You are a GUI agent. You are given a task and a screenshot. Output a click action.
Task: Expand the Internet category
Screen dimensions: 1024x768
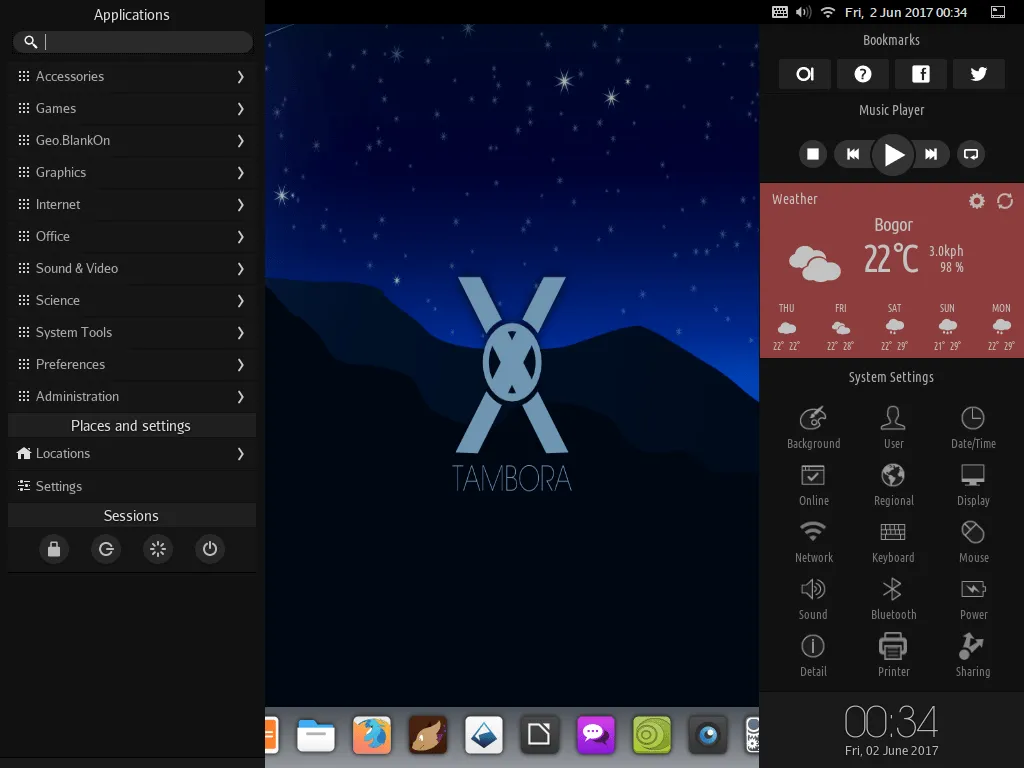(131, 204)
